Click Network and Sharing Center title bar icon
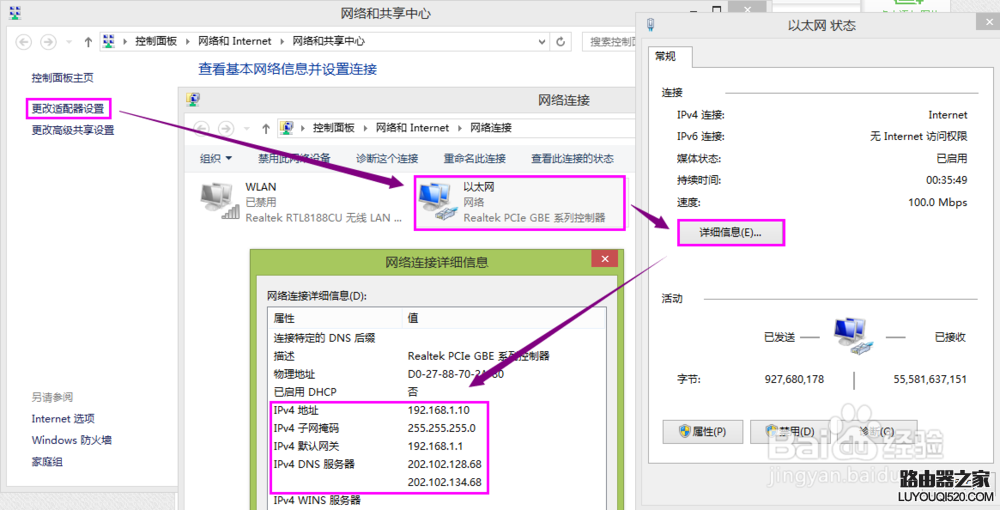 pos(15,12)
